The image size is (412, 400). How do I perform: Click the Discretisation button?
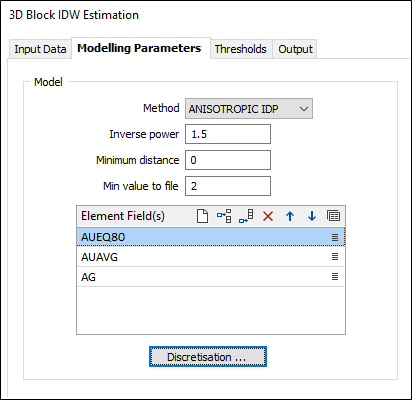[x=208, y=357]
